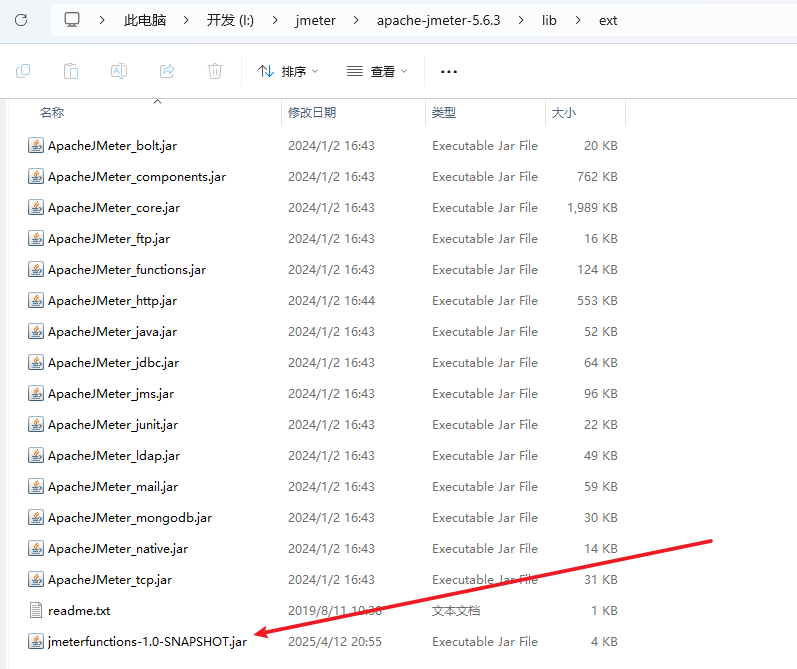Click the PC monitor icon in address bar
This screenshot has width=797, height=669.
pos(72,20)
